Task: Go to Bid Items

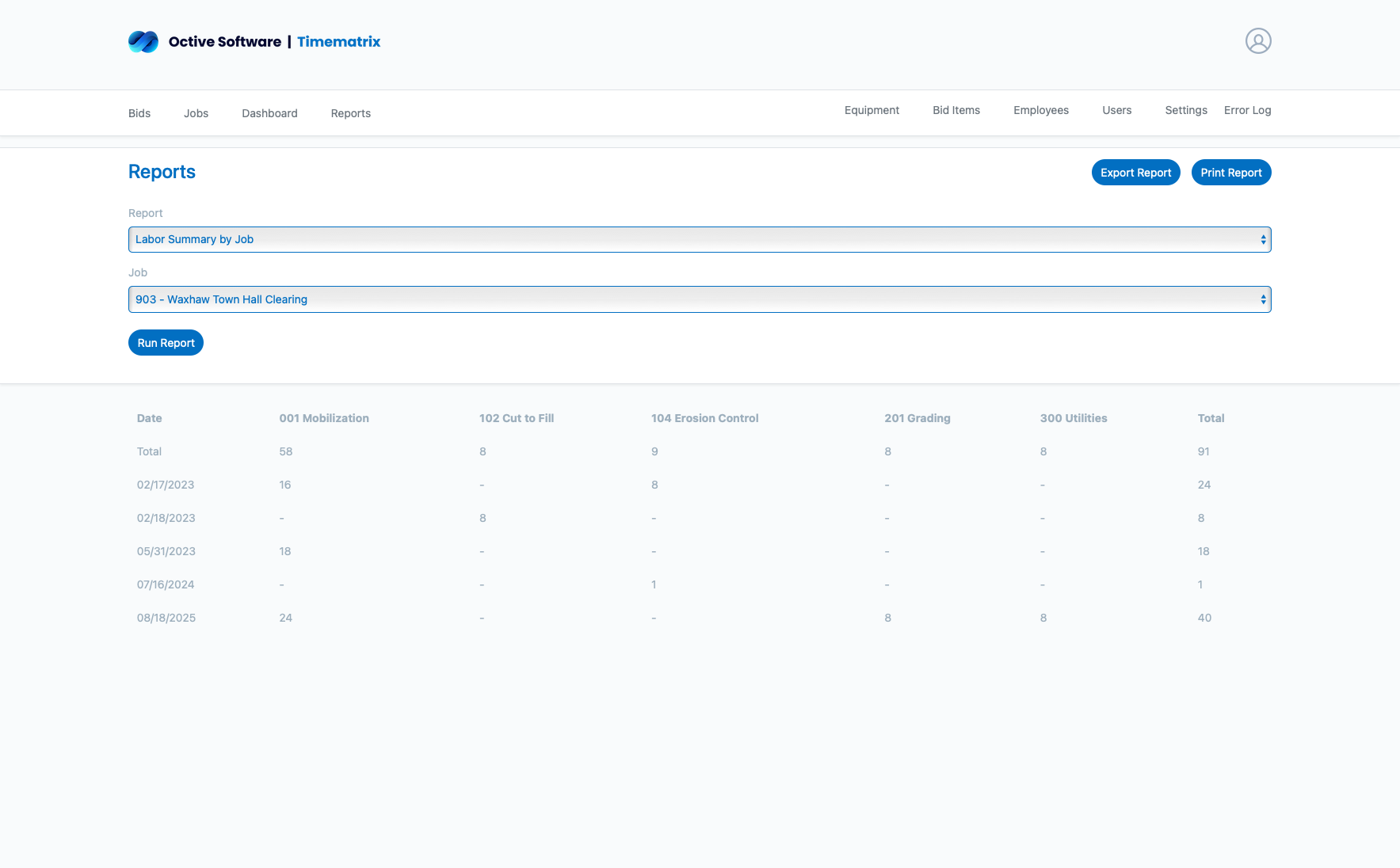Action: tap(956, 110)
